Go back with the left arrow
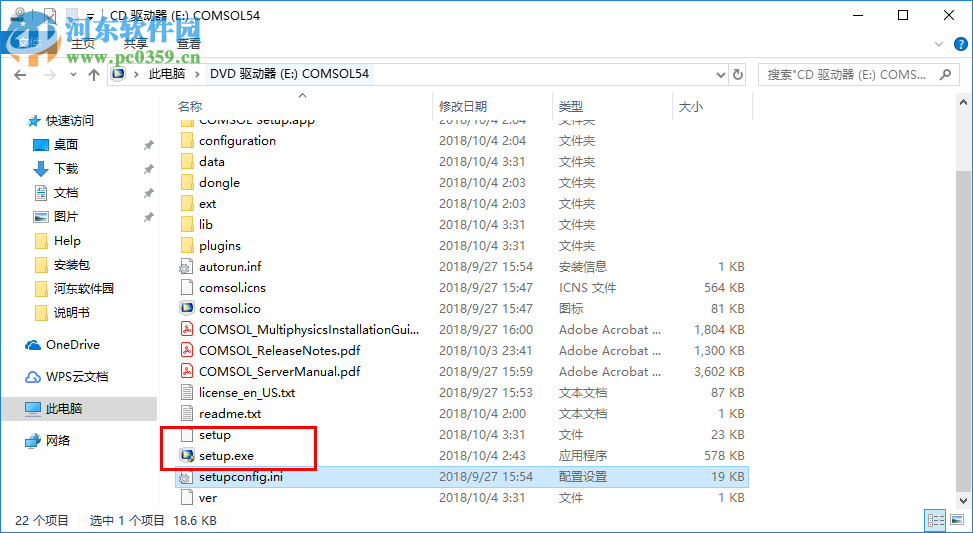Image resolution: width=973 pixels, height=533 pixels. coord(20,74)
